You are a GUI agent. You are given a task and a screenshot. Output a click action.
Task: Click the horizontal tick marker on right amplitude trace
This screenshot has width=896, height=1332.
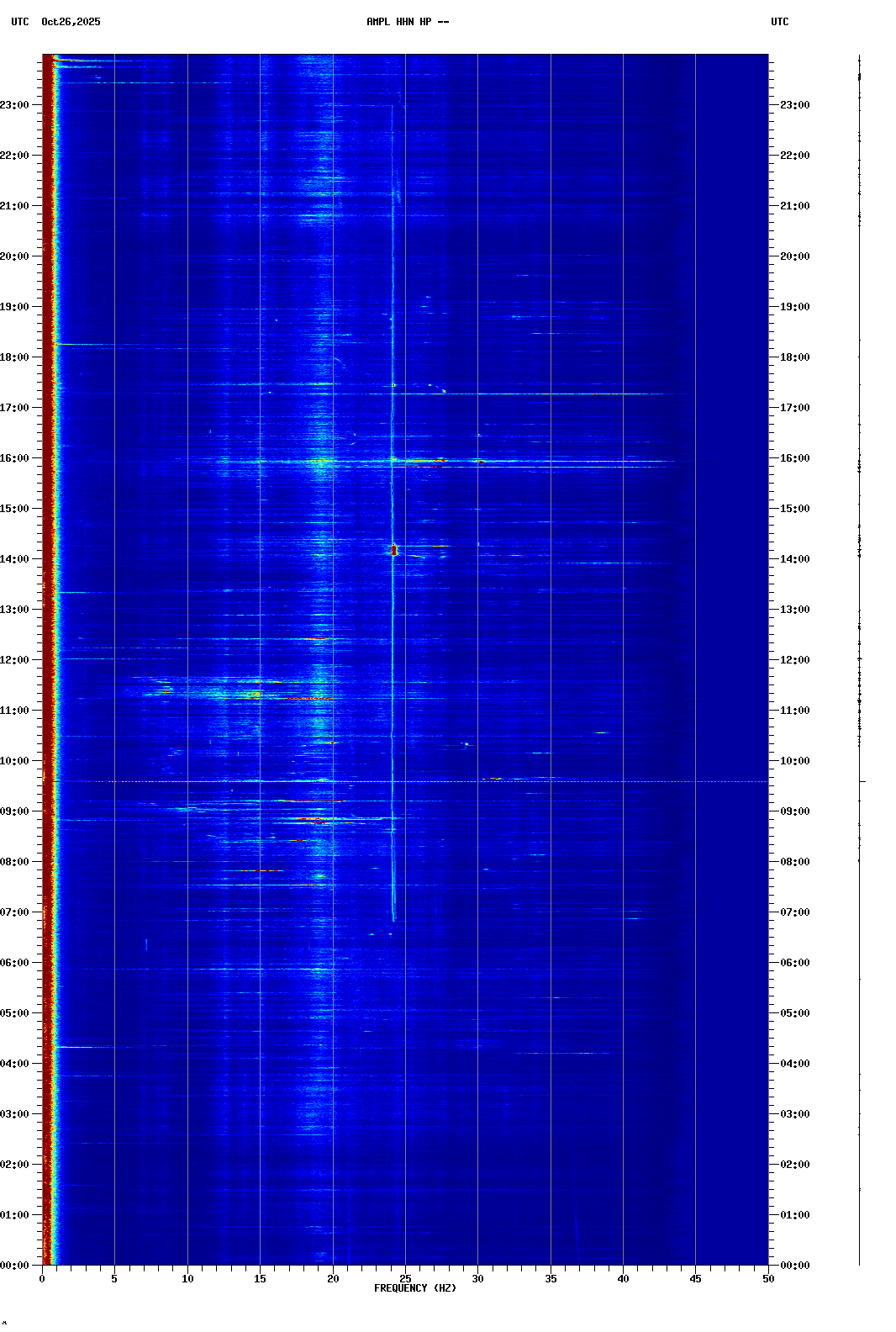pos(862,782)
